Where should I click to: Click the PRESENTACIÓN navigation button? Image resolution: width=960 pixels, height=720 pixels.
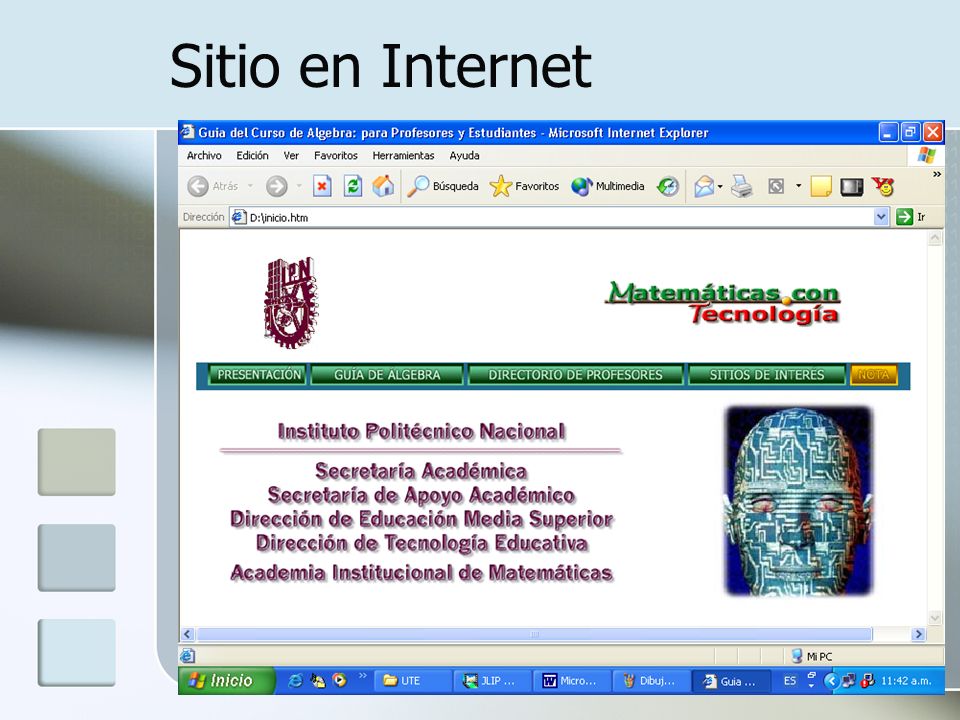tap(259, 375)
